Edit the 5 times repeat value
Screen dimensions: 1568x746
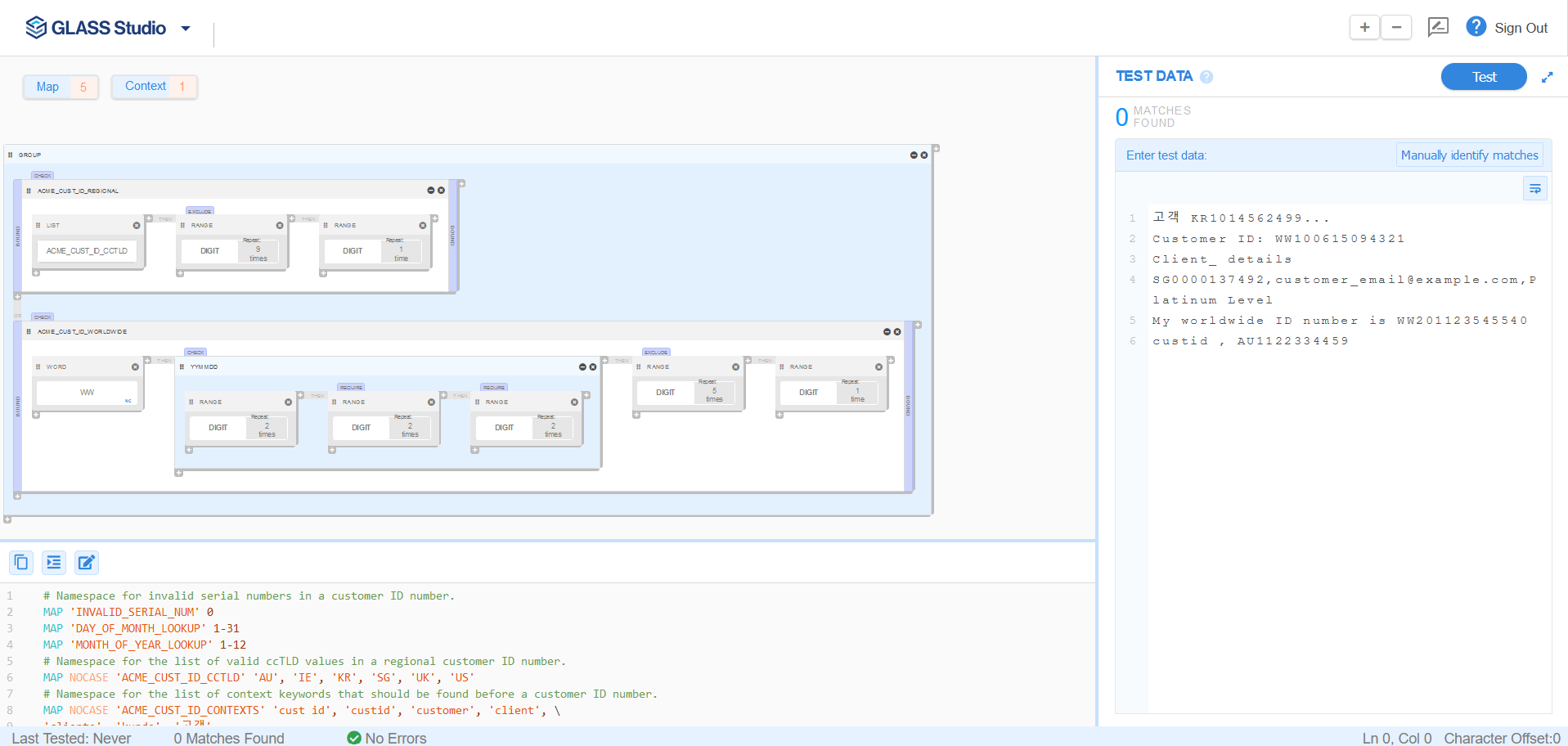tap(714, 394)
